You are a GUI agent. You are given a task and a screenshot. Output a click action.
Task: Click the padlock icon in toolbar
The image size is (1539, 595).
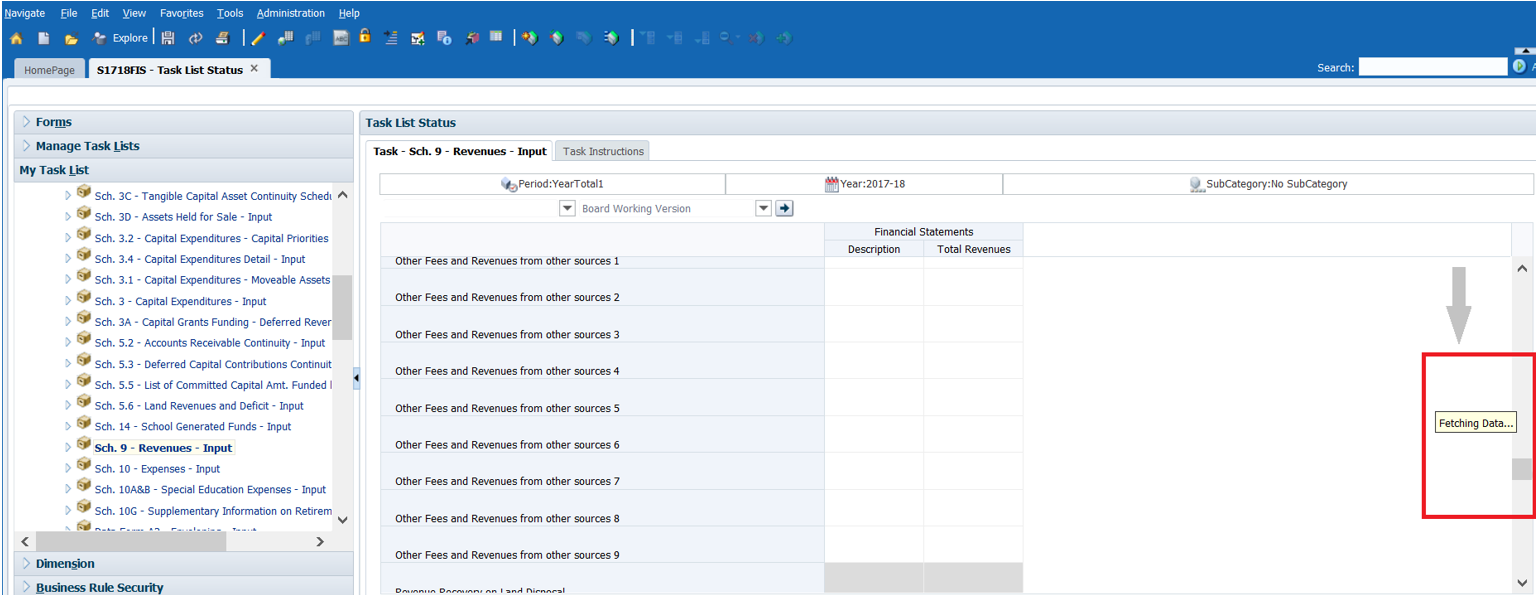(365, 36)
